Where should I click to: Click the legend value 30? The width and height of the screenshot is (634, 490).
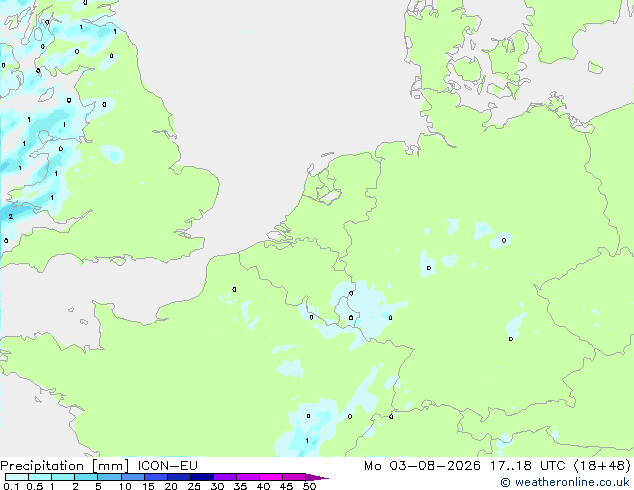click(x=217, y=486)
